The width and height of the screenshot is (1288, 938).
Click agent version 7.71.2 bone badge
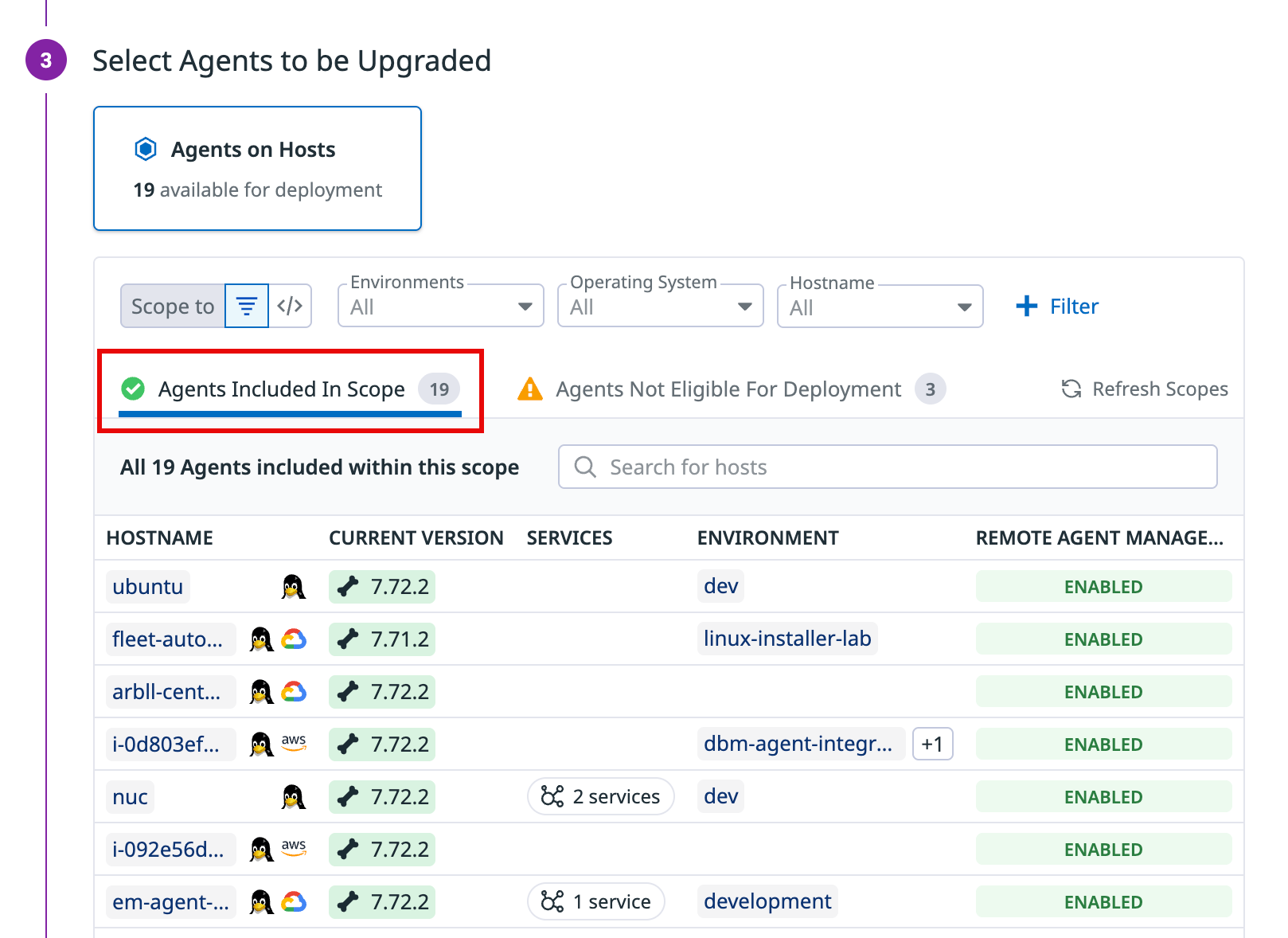382,639
